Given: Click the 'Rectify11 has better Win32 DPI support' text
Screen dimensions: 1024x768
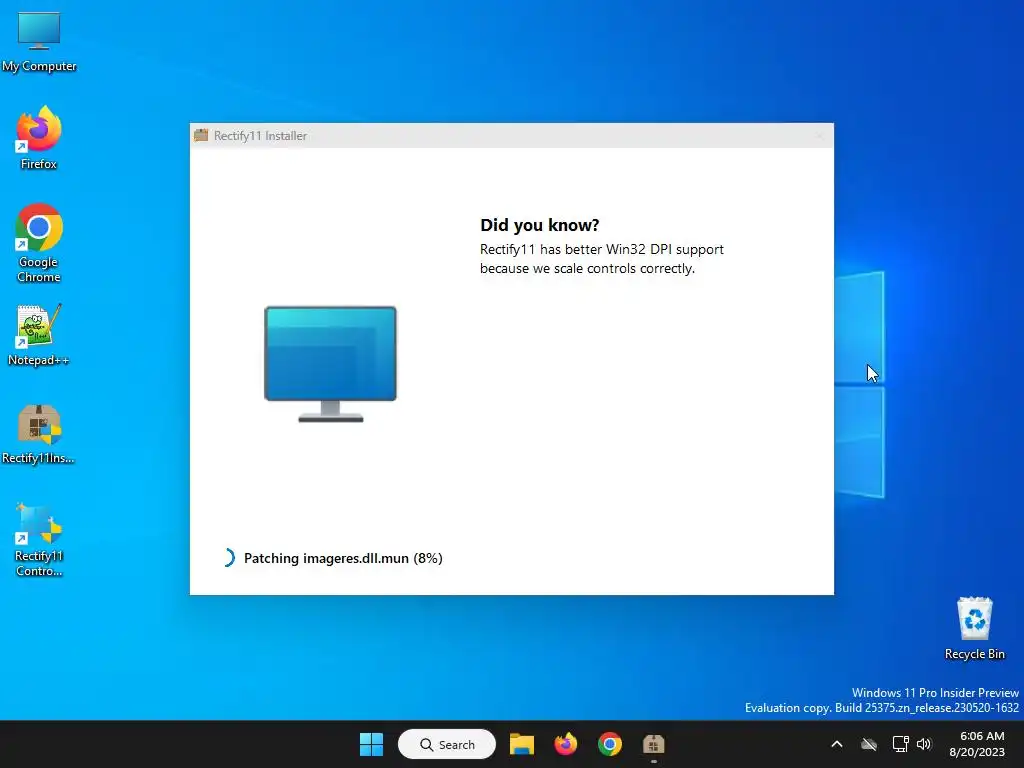Looking at the screenshot, I should [601, 249].
